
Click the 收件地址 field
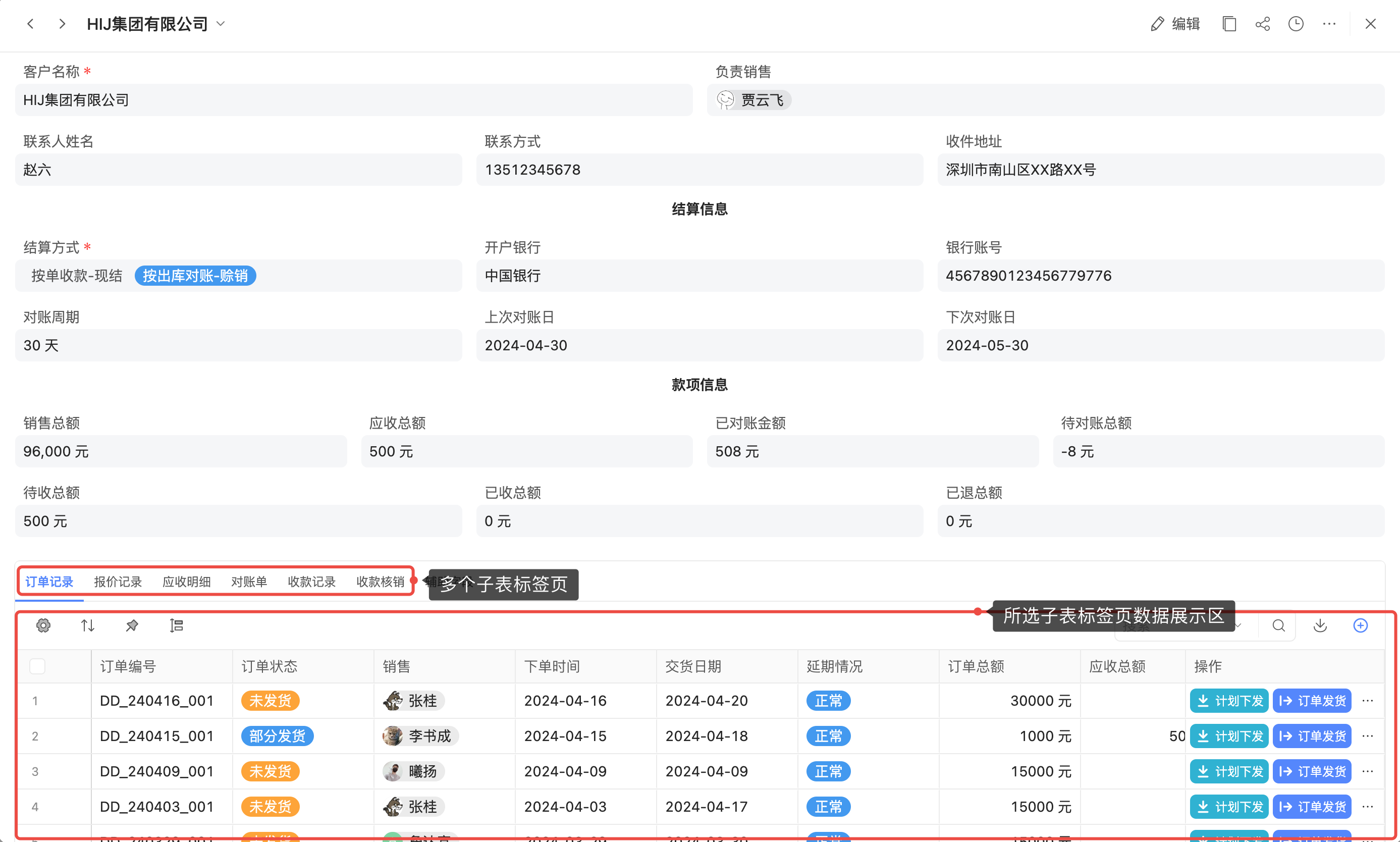point(1161,170)
